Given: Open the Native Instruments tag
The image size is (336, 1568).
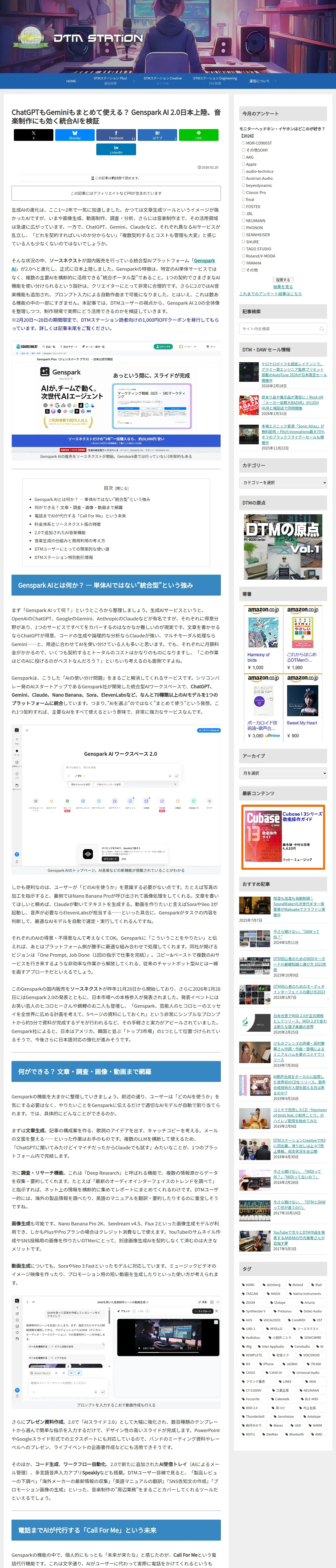Looking at the screenshot, I should (x=306, y=1294).
